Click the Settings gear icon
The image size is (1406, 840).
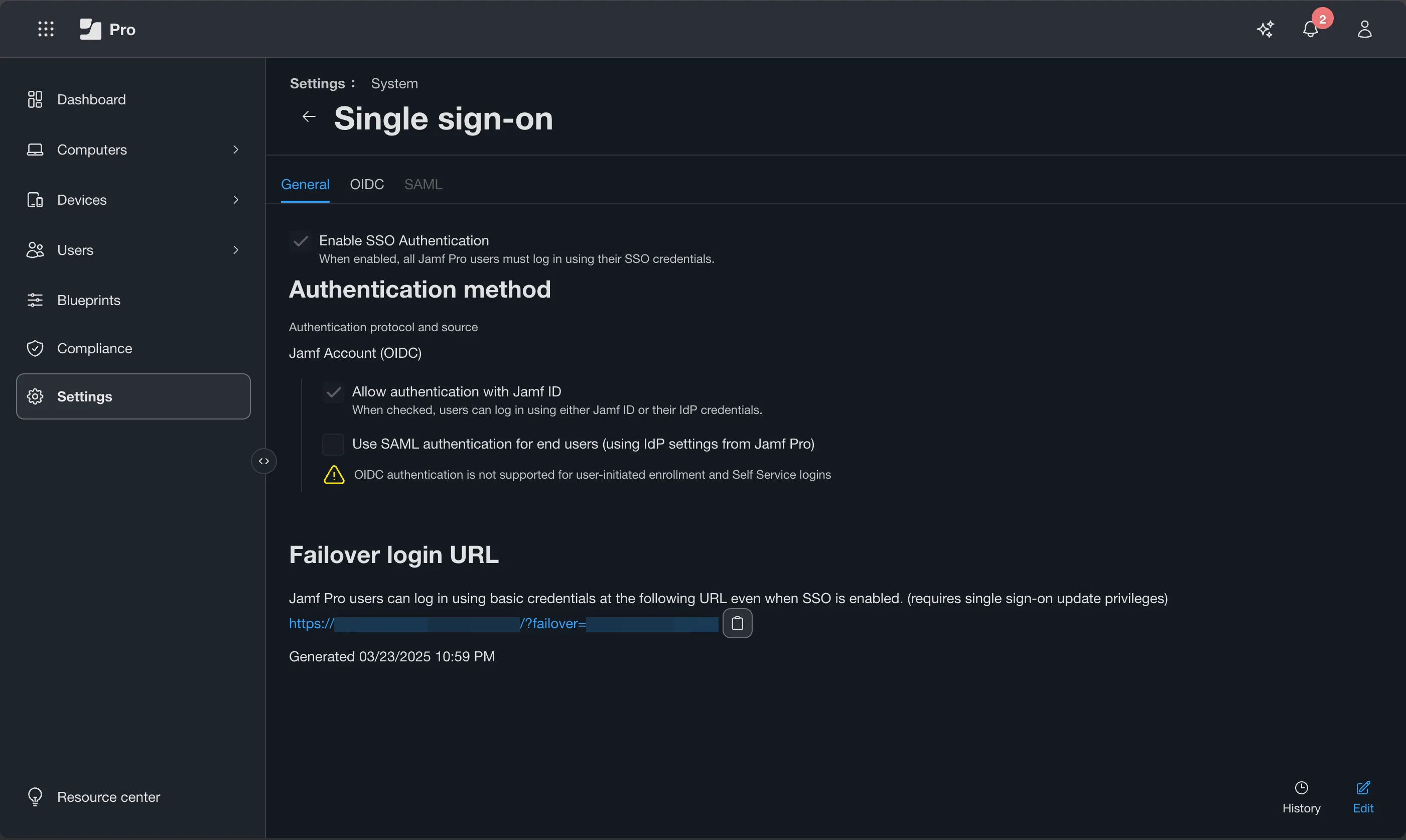coord(35,396)
